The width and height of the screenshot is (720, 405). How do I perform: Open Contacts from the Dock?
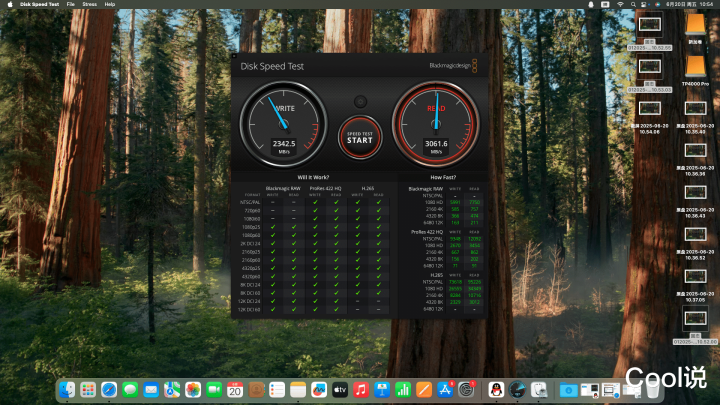[x=256, y=390]
